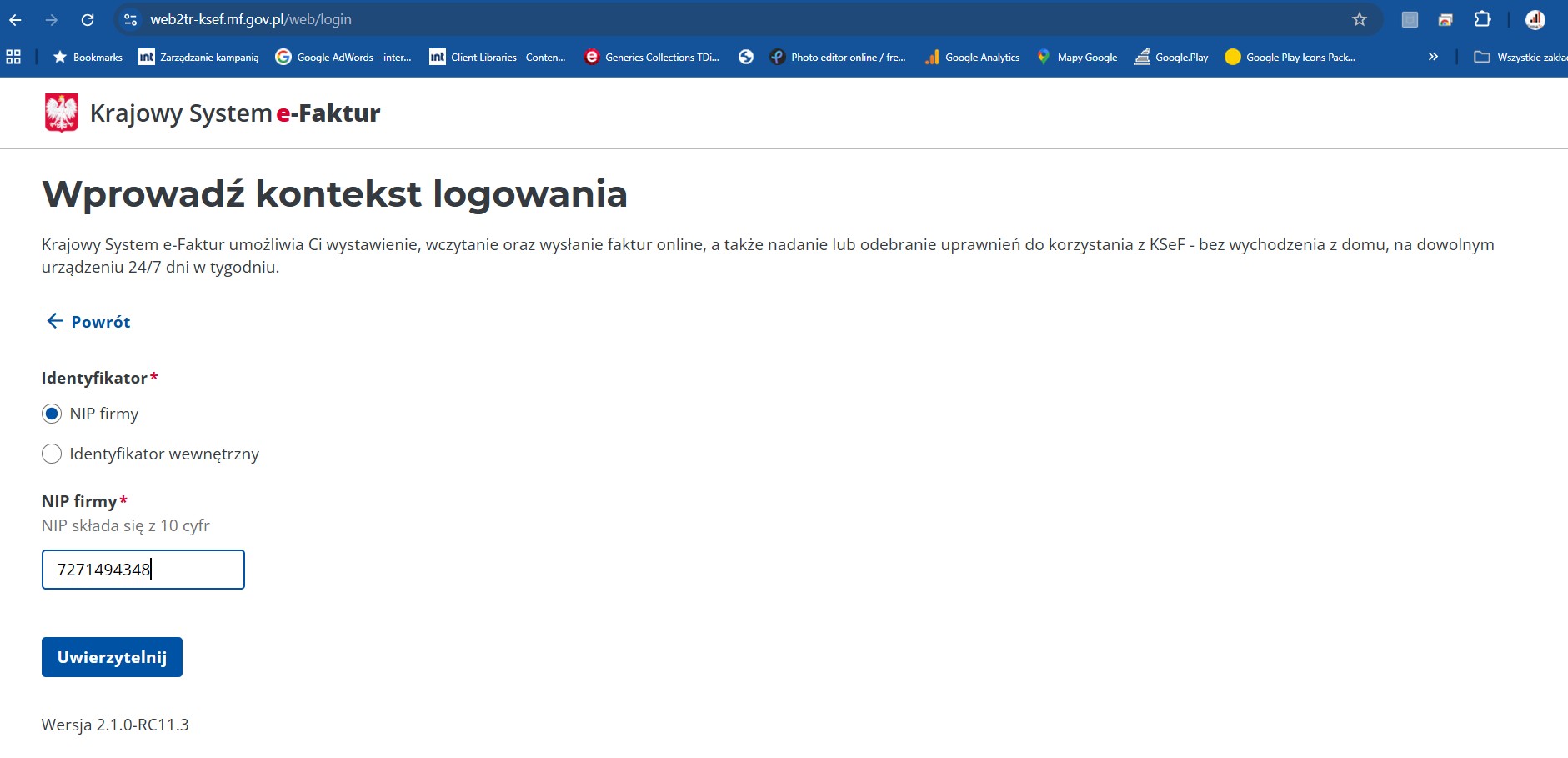Click the Krajowy System e-Faktur title

234,113
